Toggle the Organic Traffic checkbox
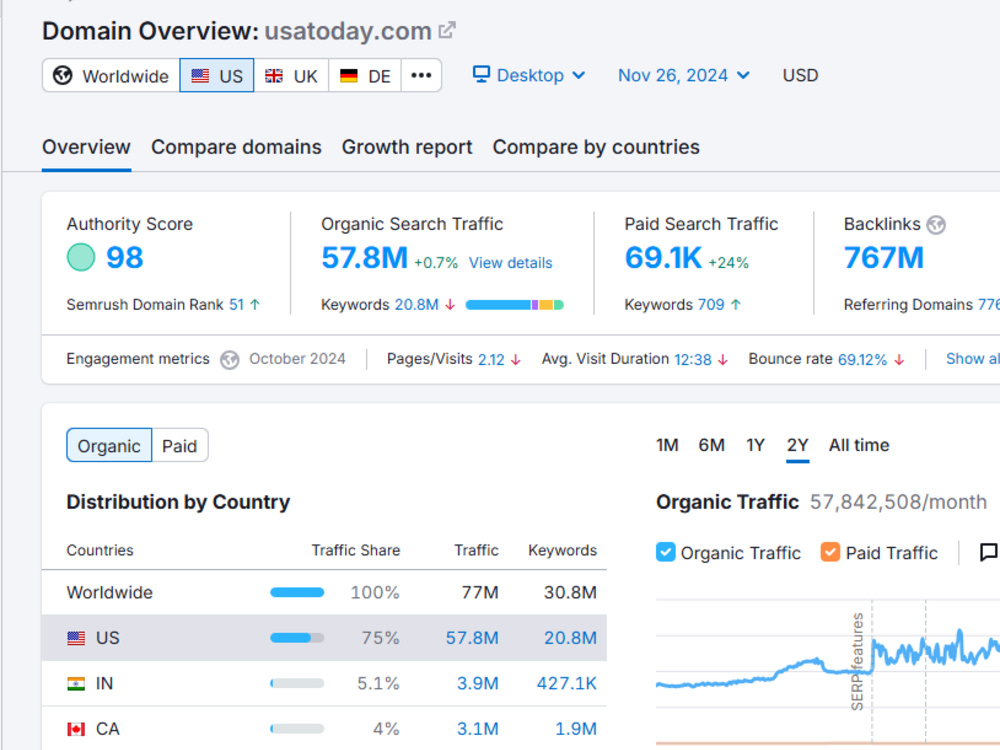Image resolution: width=1000 pixels, height=750 pixels. coord(665,552)
